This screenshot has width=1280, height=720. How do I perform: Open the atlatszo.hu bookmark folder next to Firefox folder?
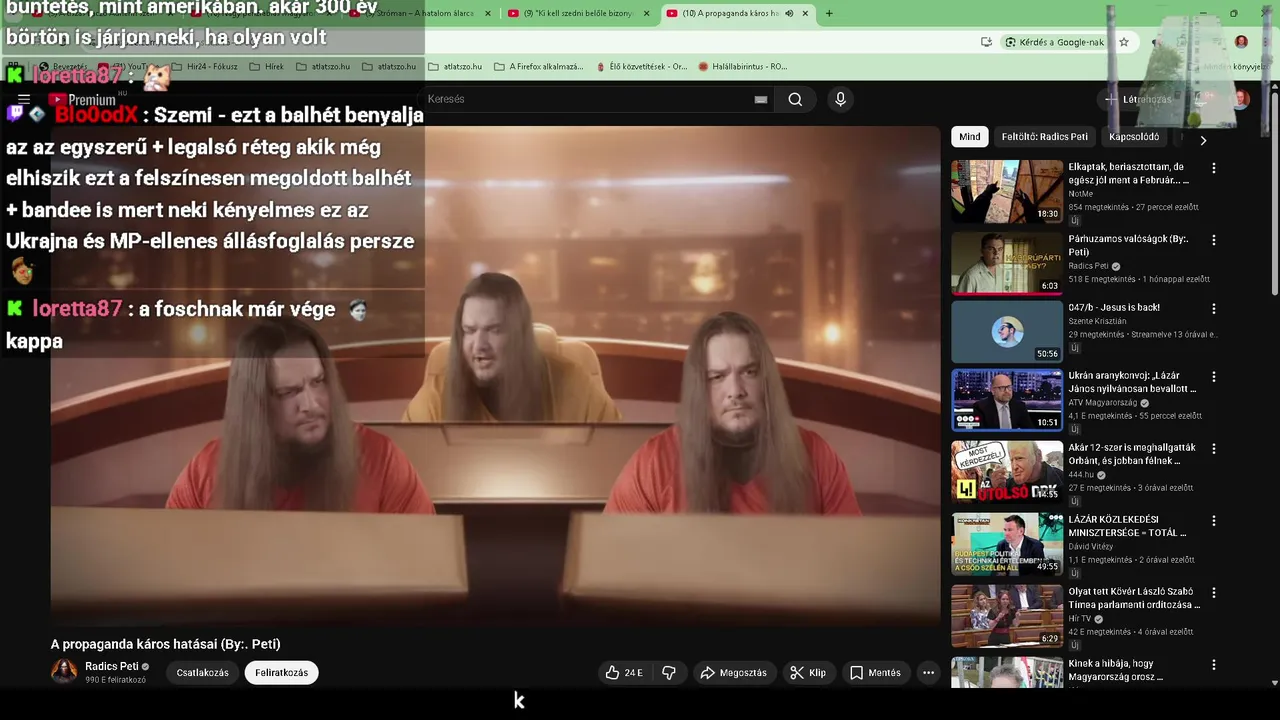coord(455,67)
